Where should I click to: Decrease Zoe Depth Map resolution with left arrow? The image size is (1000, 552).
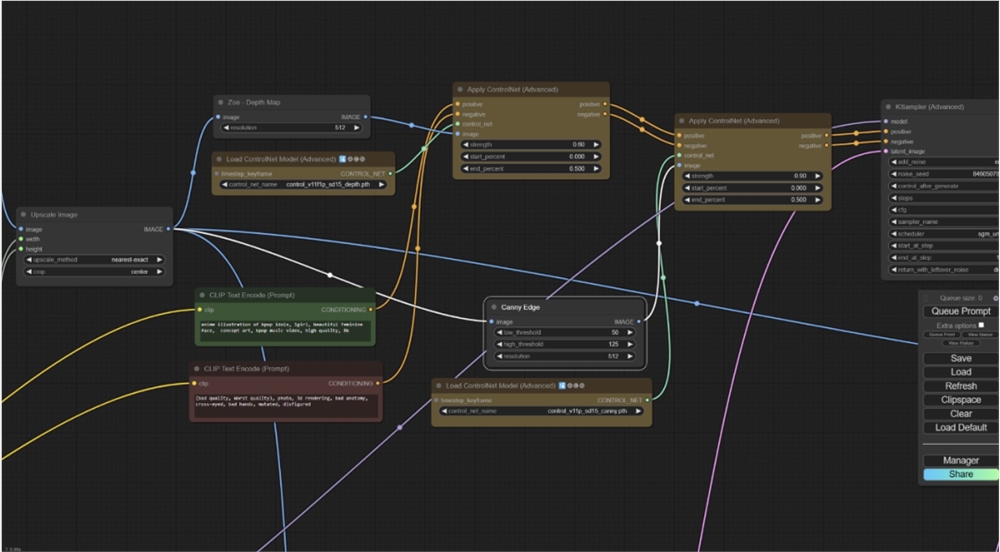click(226, 128)
